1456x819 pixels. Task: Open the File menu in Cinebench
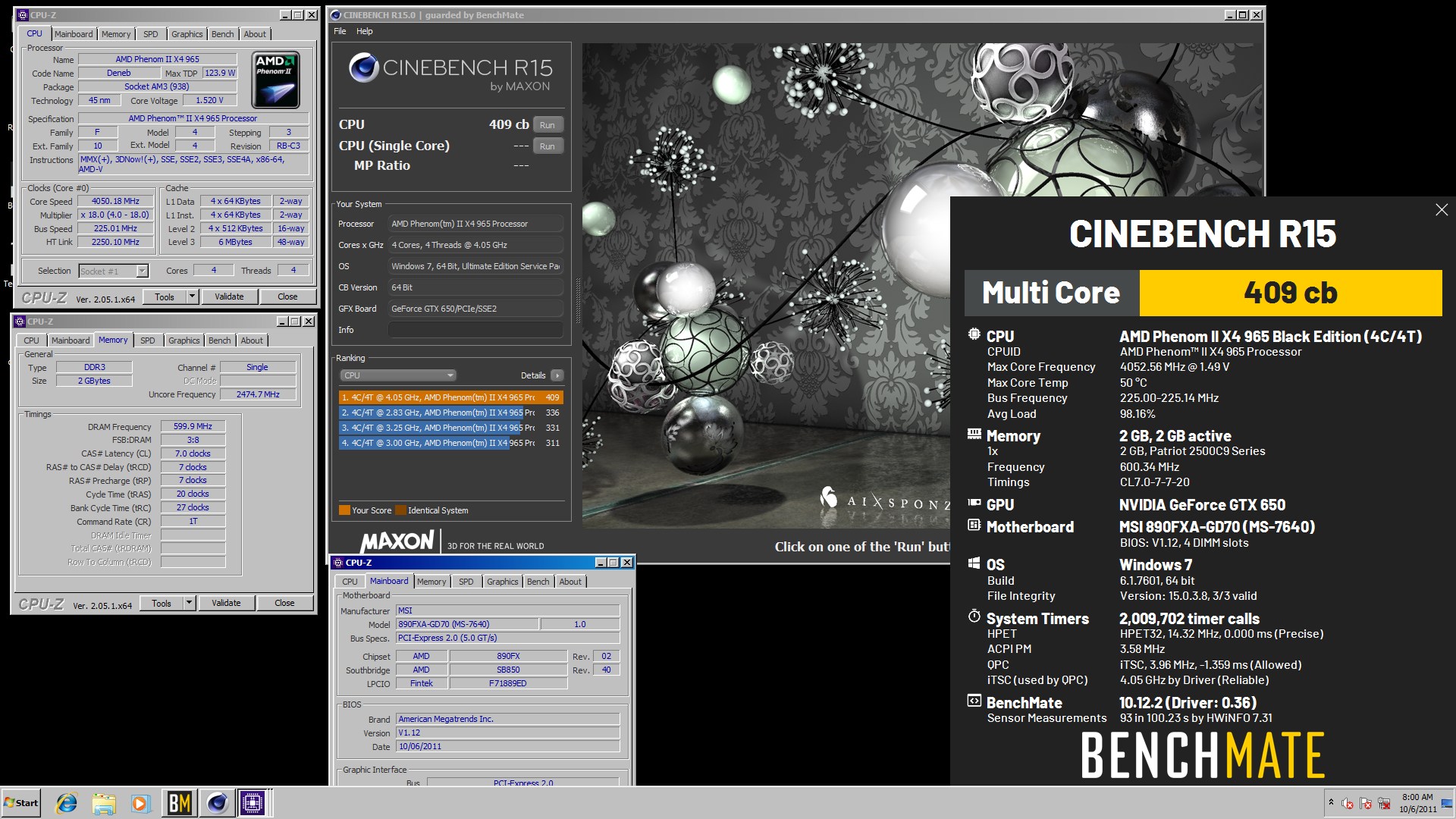[340, 31]
